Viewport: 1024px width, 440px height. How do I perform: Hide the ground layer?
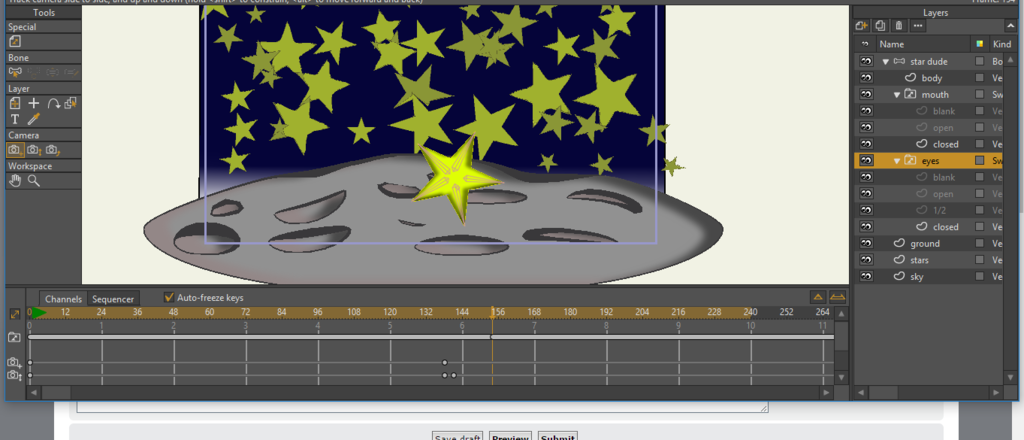pos(866,244)
